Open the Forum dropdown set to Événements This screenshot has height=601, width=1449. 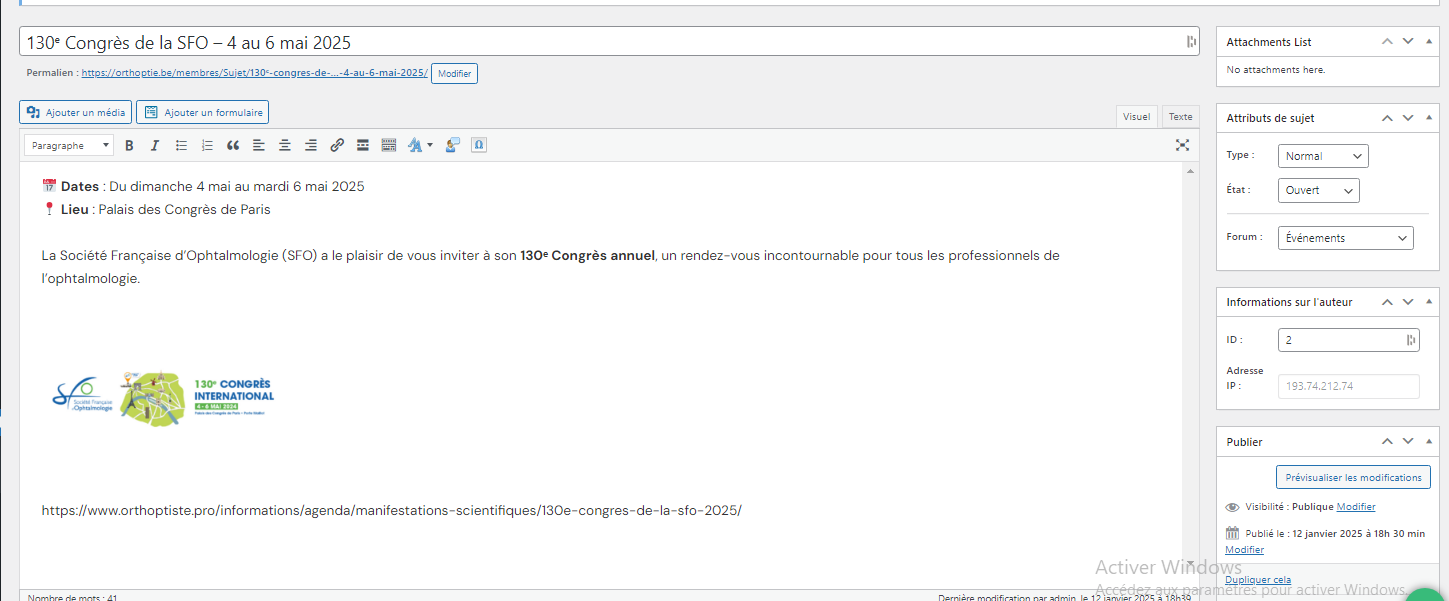[x=1345, y=238]
